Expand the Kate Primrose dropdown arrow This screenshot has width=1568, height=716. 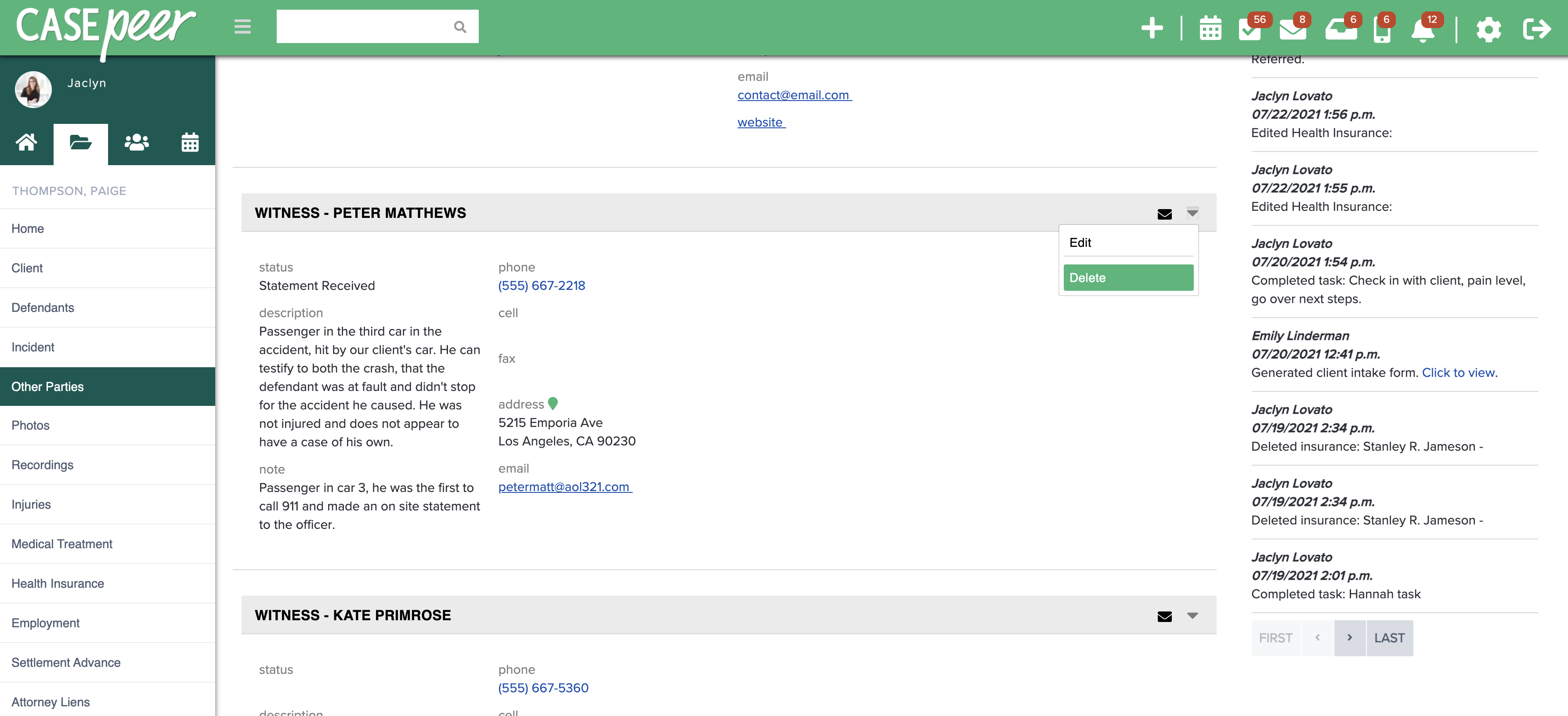tap(1192, 615)
